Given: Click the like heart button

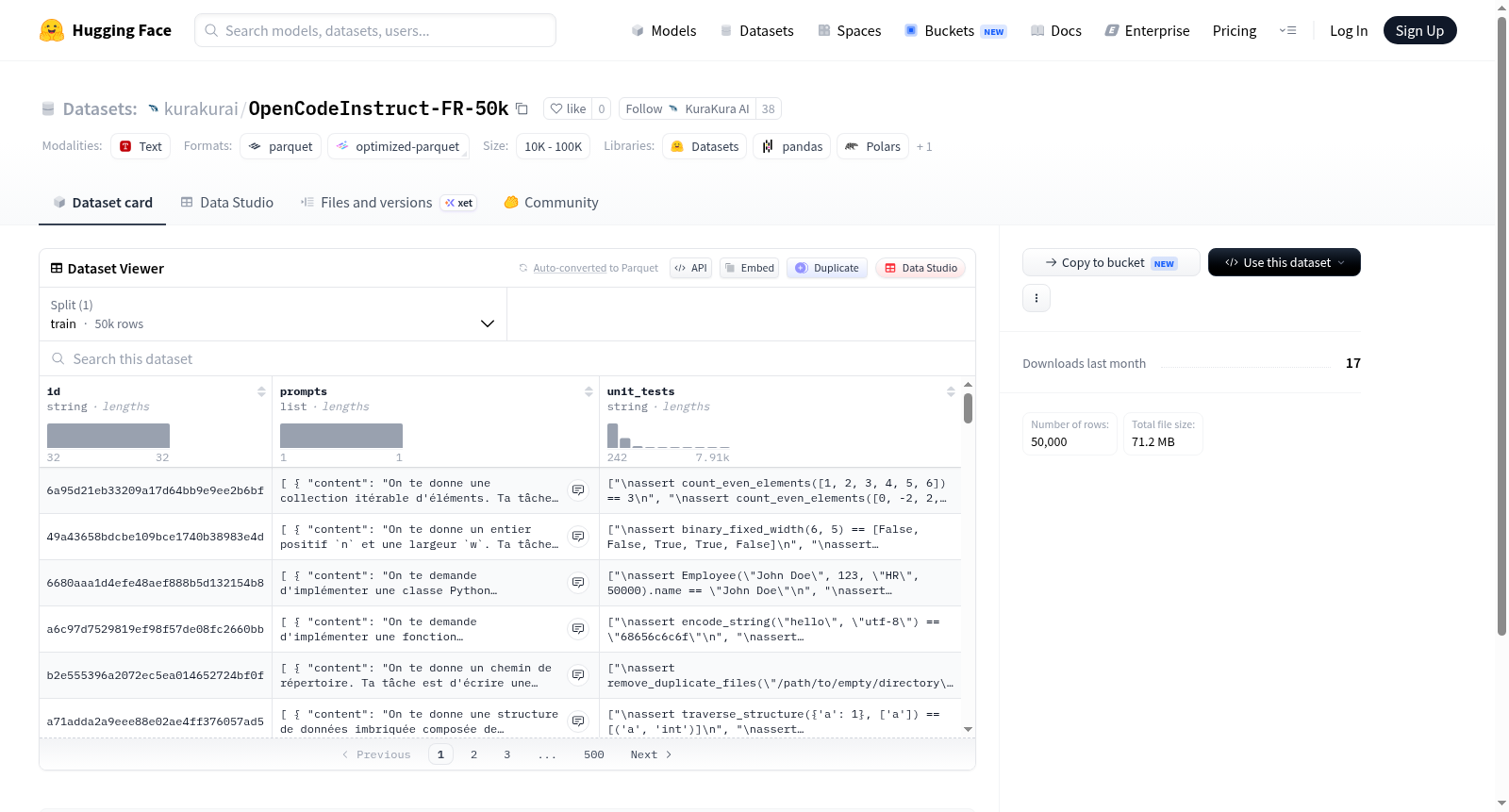Looking at the screenshot, I should click(568, 108).
